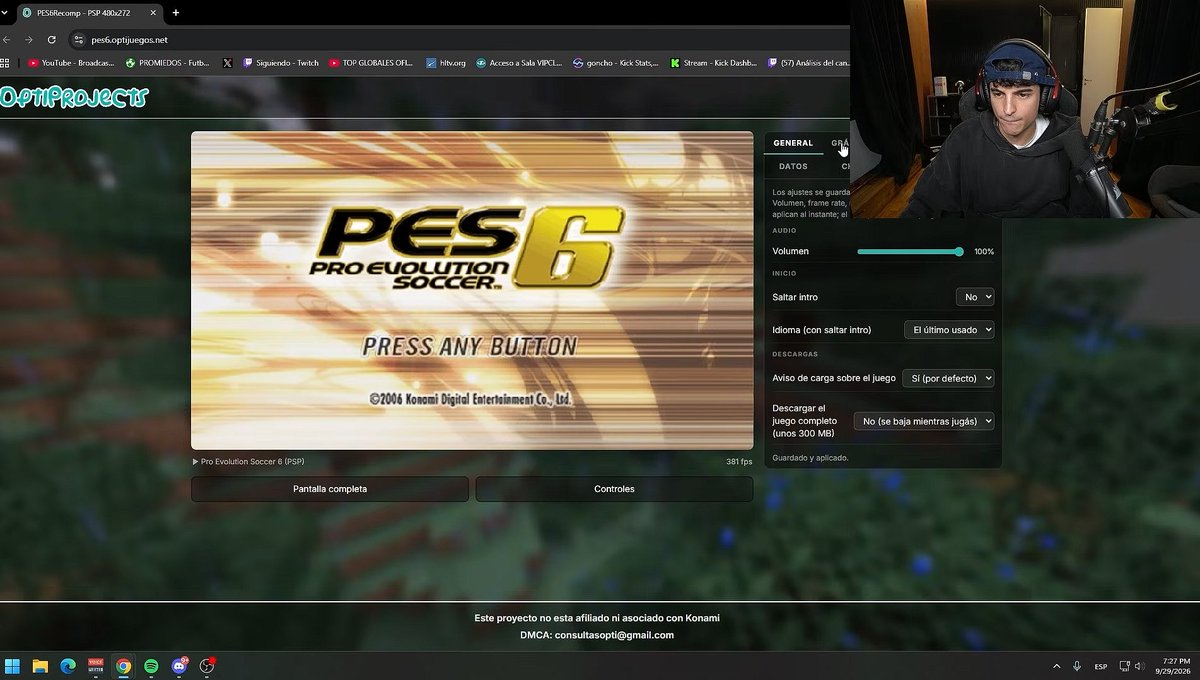This screenshot has width=1200, height=680.
Task: Switch to Chrome in the taskbar
Action: (123, 666)
